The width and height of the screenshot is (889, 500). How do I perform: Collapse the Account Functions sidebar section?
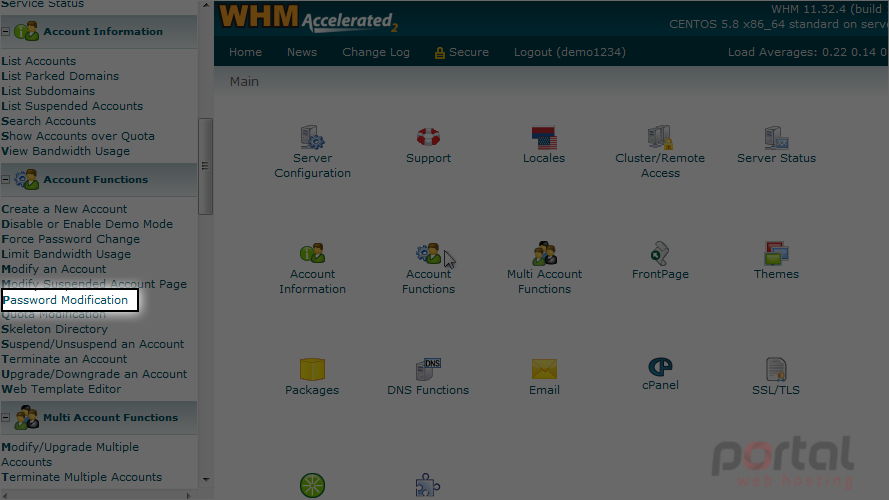[x=6, y=180]
